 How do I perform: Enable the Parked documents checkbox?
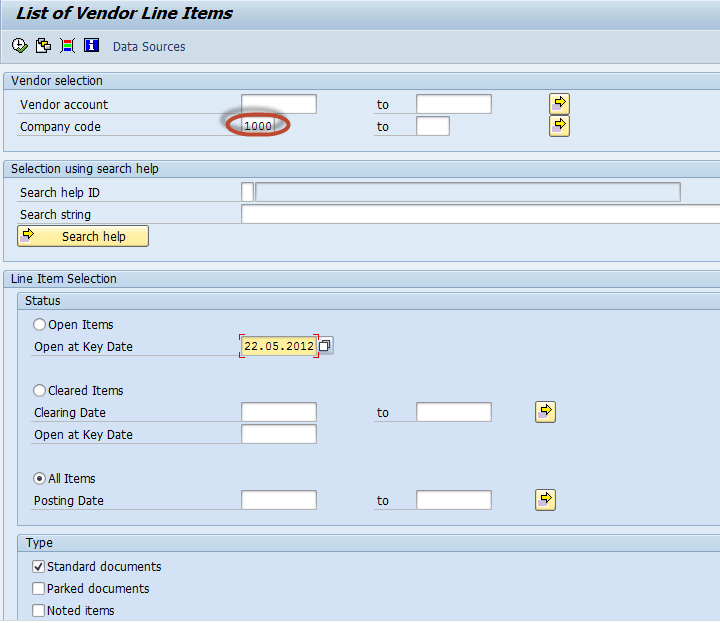point(39,589)
